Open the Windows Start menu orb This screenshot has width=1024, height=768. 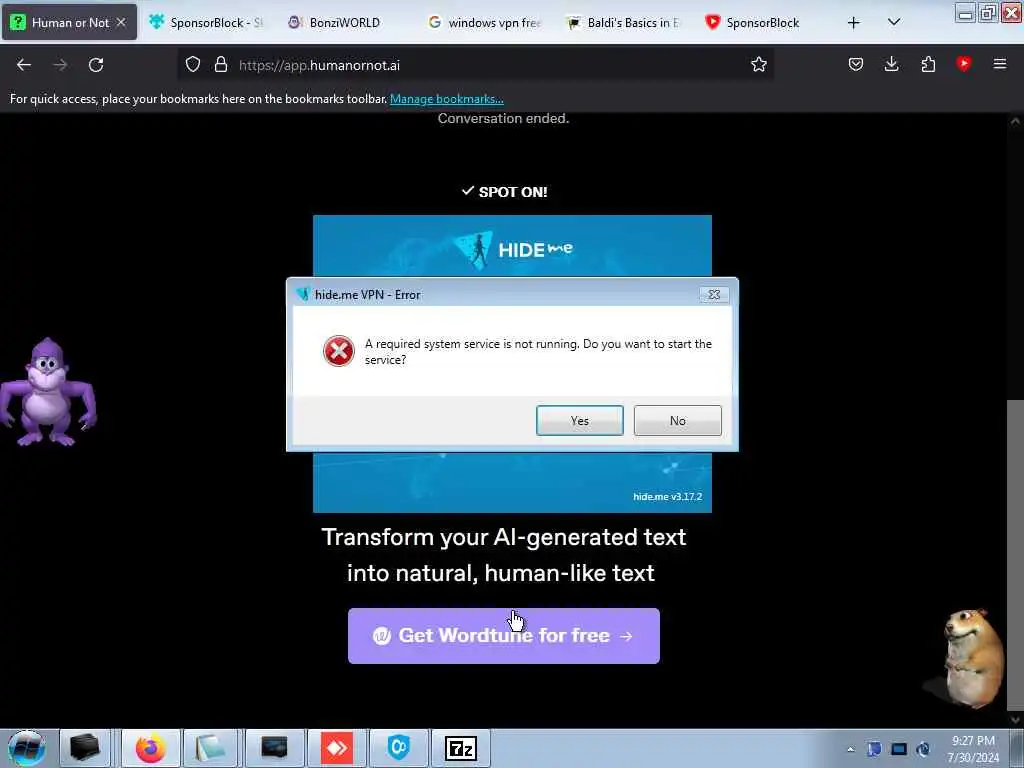click(27, 748)
